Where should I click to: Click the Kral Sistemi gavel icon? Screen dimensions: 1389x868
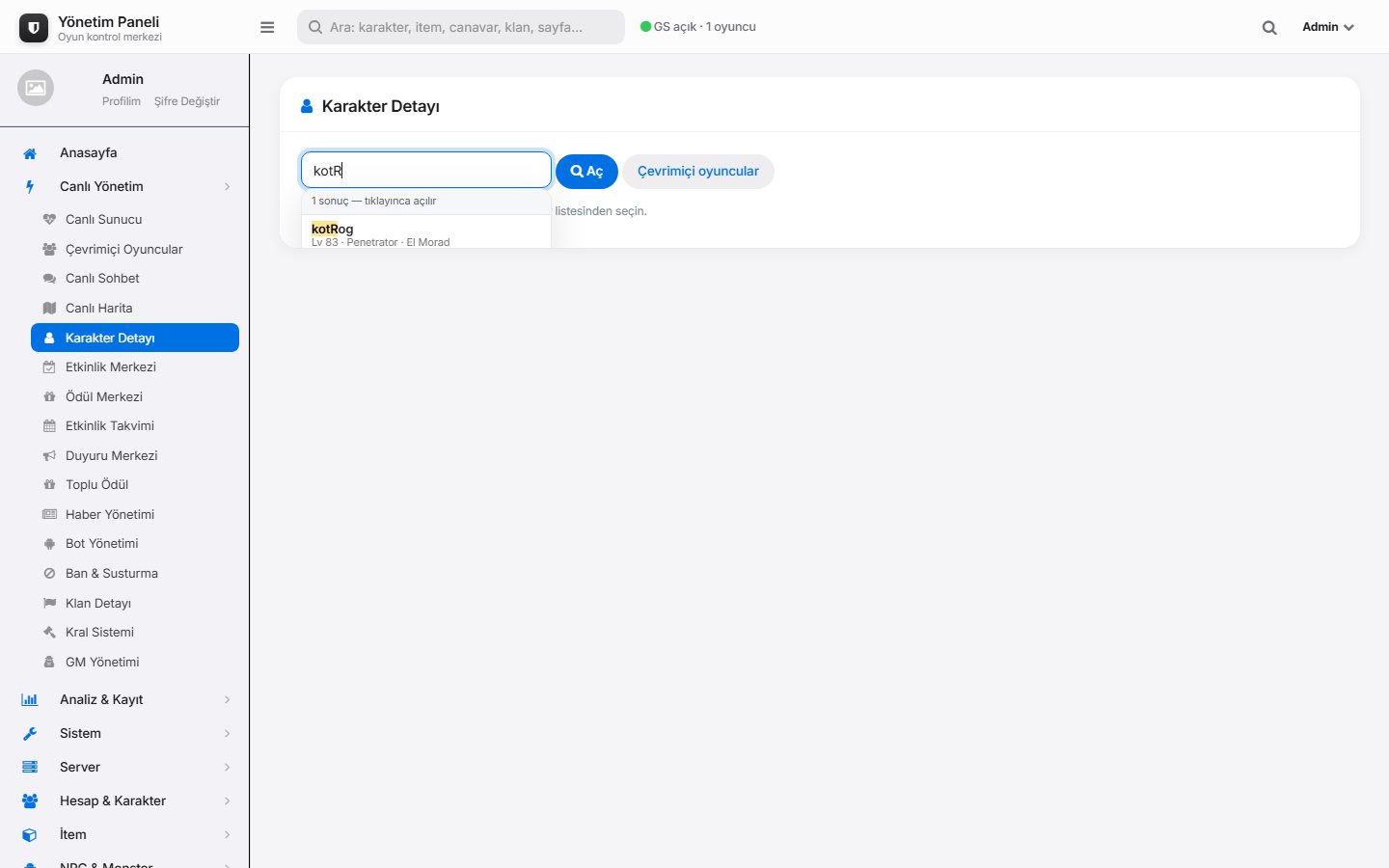pos(49,633)
